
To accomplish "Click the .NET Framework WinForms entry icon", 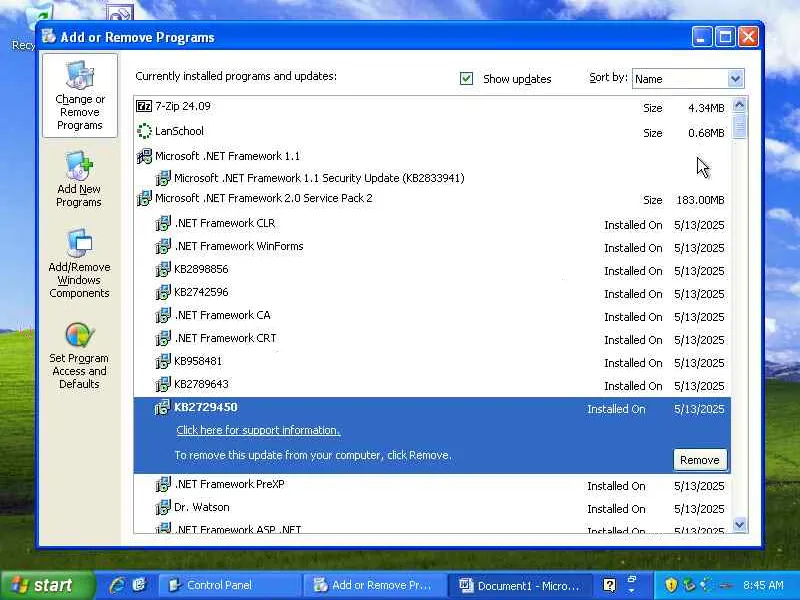I will [x=163, y=246].
